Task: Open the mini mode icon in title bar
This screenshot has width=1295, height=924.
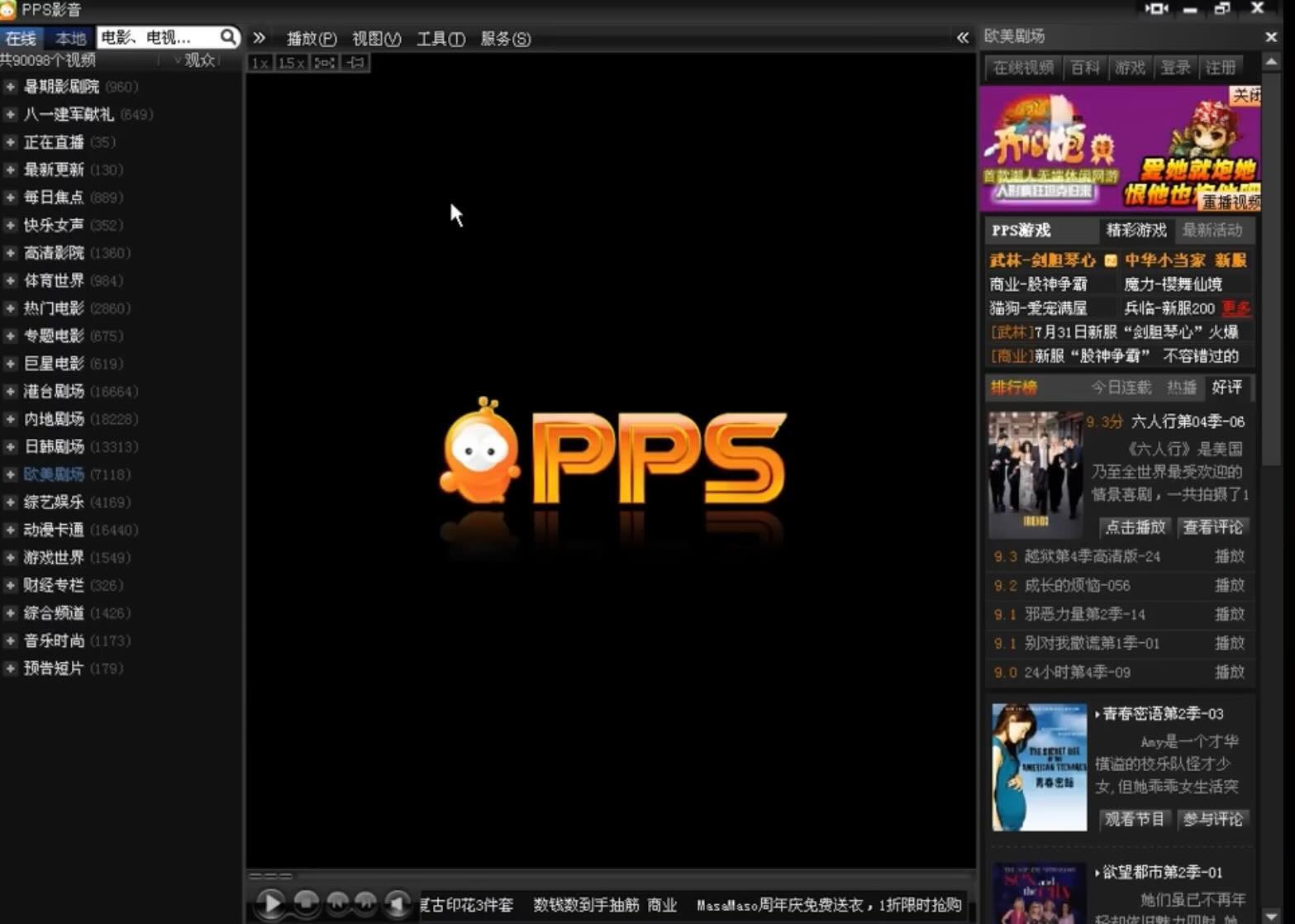Action: pyautogui.click(x=1156, y=8)
